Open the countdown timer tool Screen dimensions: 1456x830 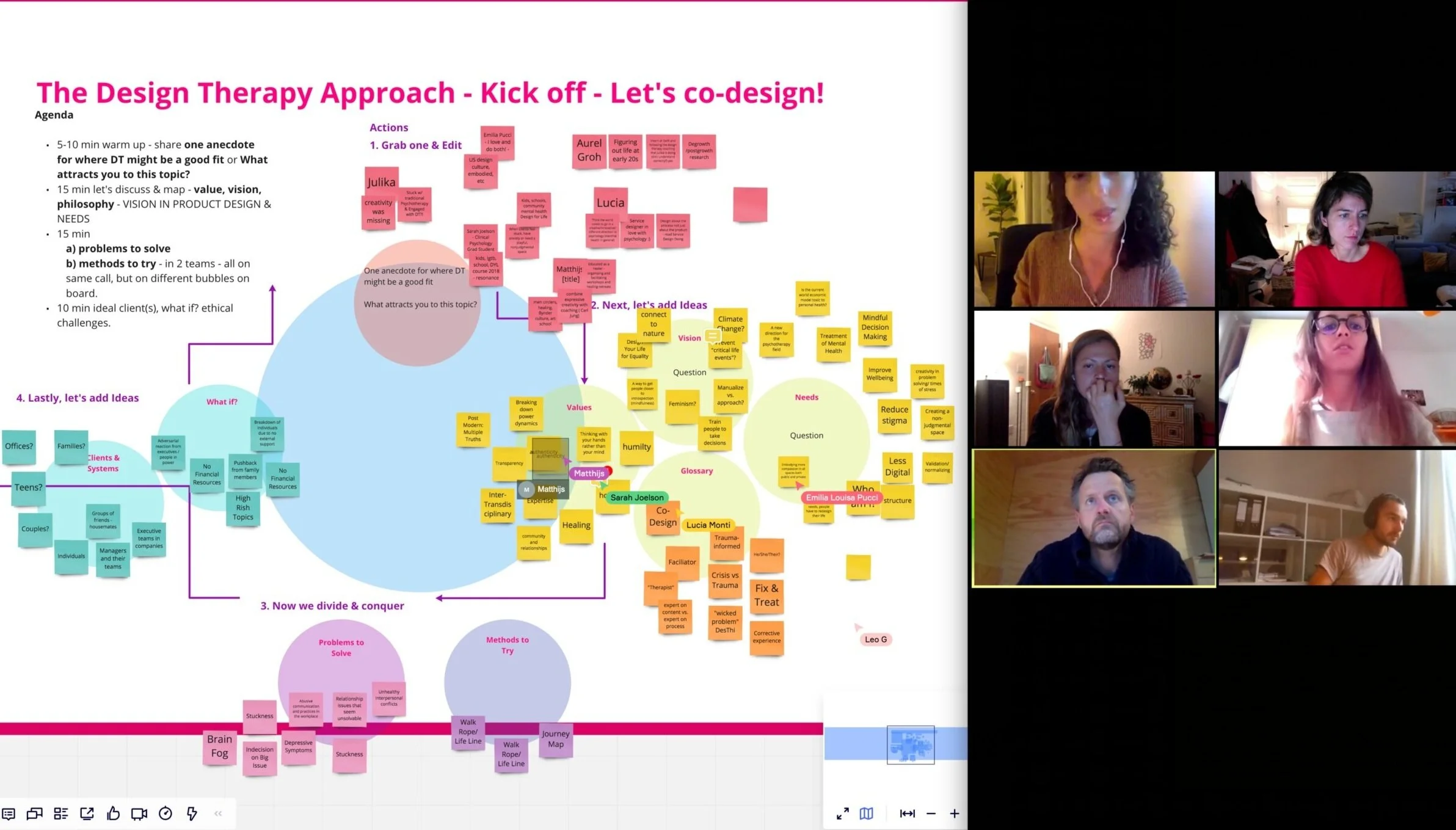tap(165, 813)
